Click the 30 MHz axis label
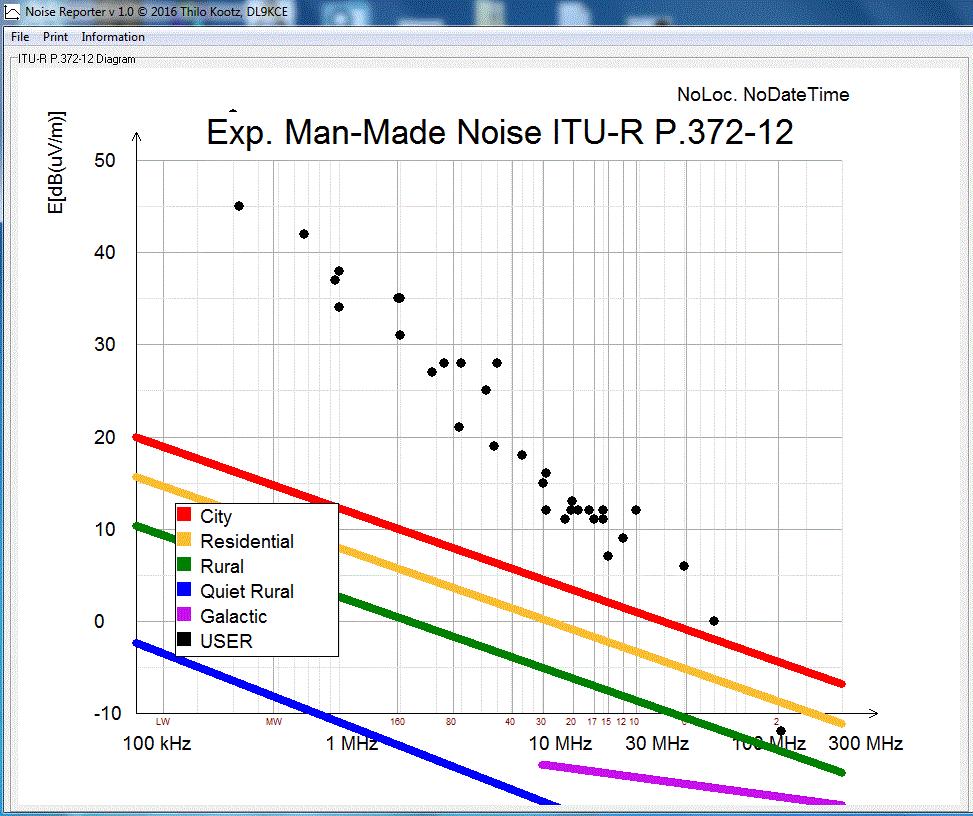The image size is (973, 816). pyautogui.click(x=657, y=743)
